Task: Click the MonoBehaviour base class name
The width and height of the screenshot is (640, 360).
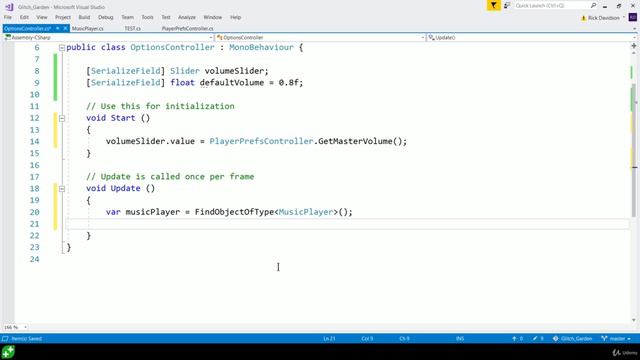Action: coord(261,47)
